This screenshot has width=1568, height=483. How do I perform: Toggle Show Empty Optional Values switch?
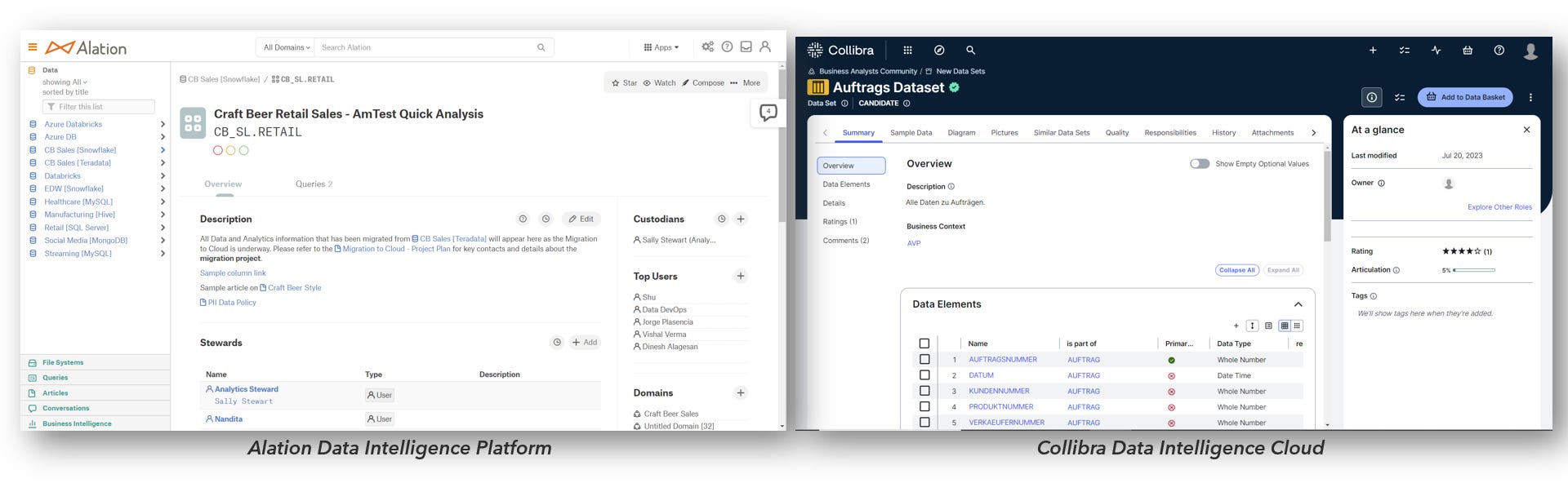click(x=1200, y=163)
